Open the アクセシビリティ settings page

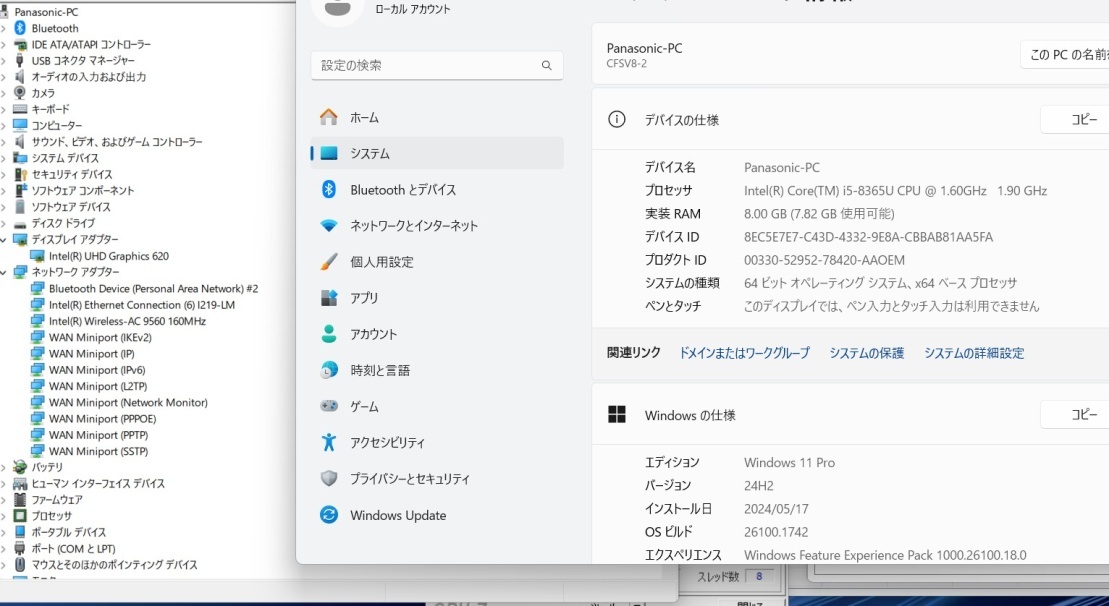437,443
